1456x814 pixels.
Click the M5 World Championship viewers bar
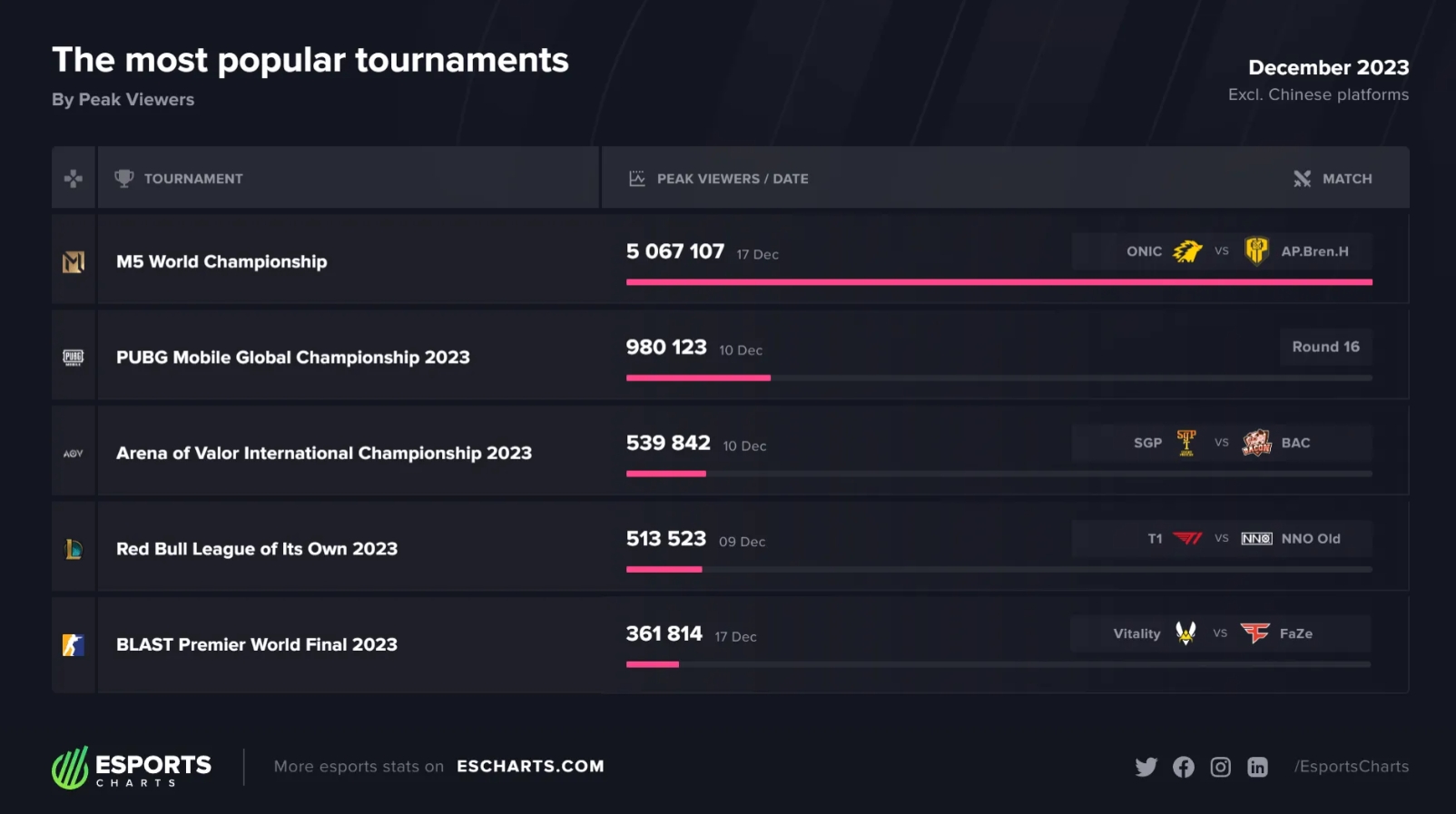(999, 282)
